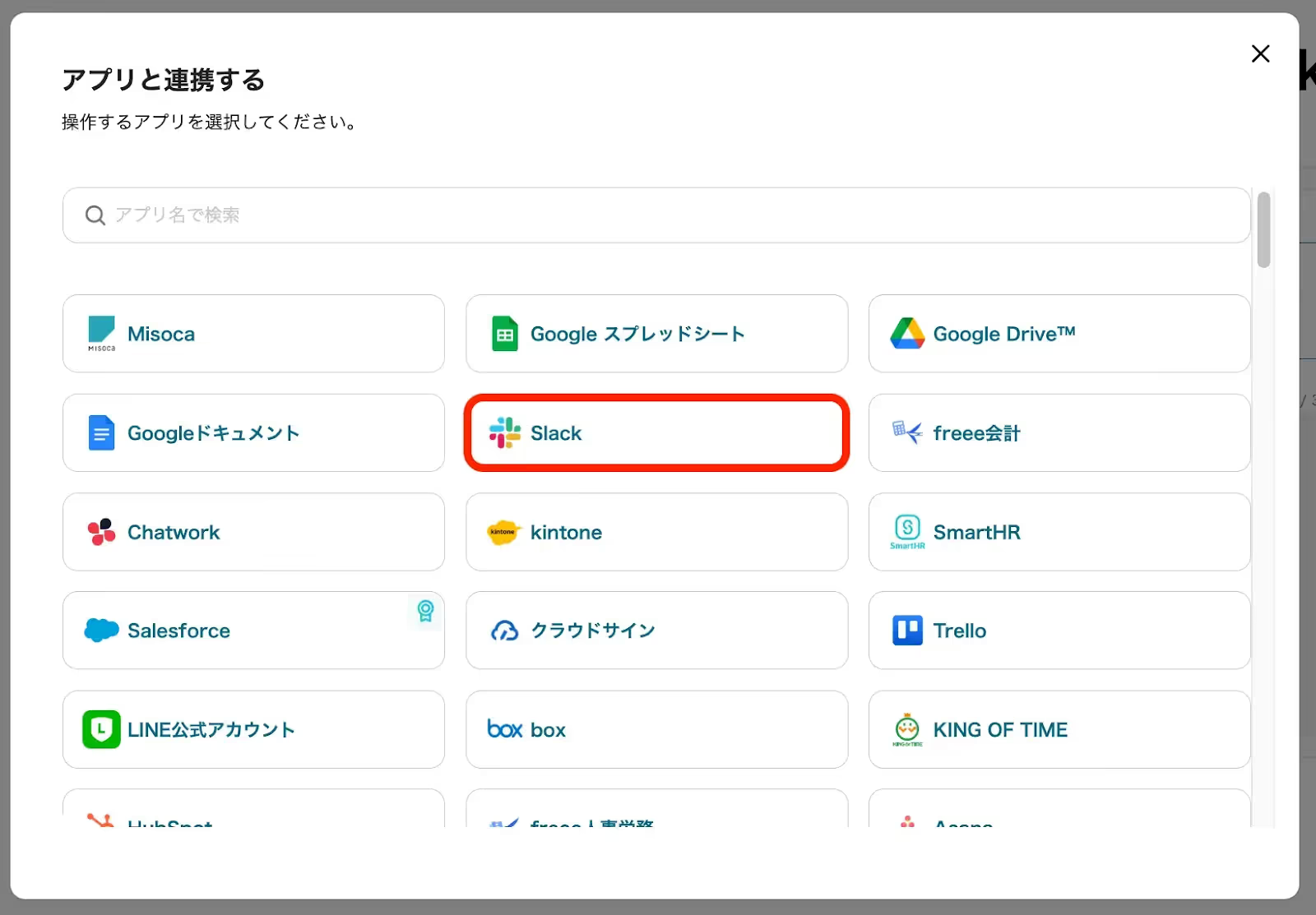Select the box app card

656,729
